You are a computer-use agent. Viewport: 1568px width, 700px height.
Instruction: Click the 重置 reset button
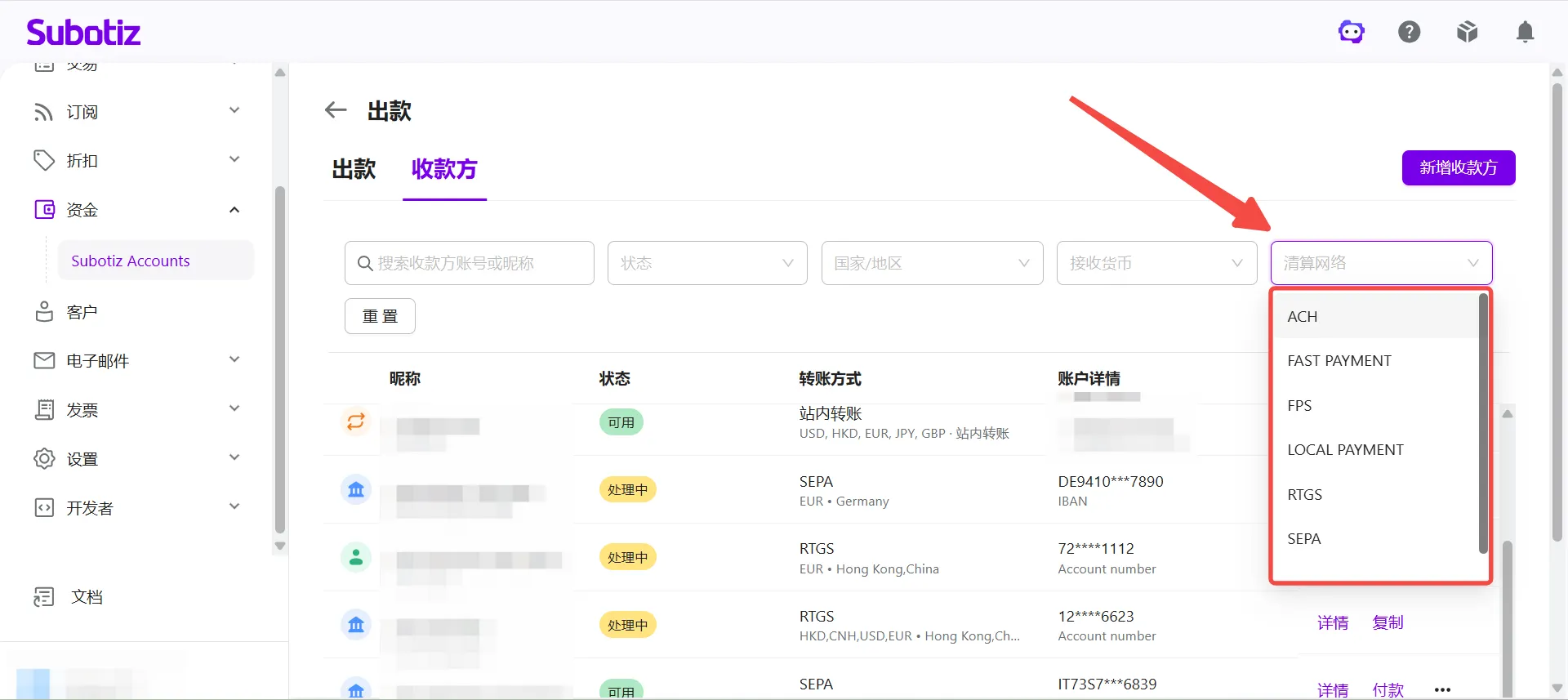tap(380, 316)
